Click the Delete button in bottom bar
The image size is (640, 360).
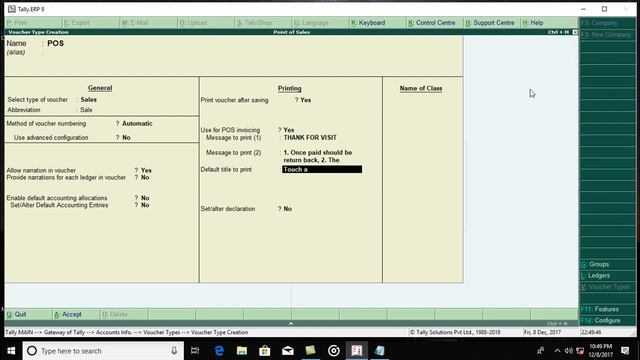[115, 314]
